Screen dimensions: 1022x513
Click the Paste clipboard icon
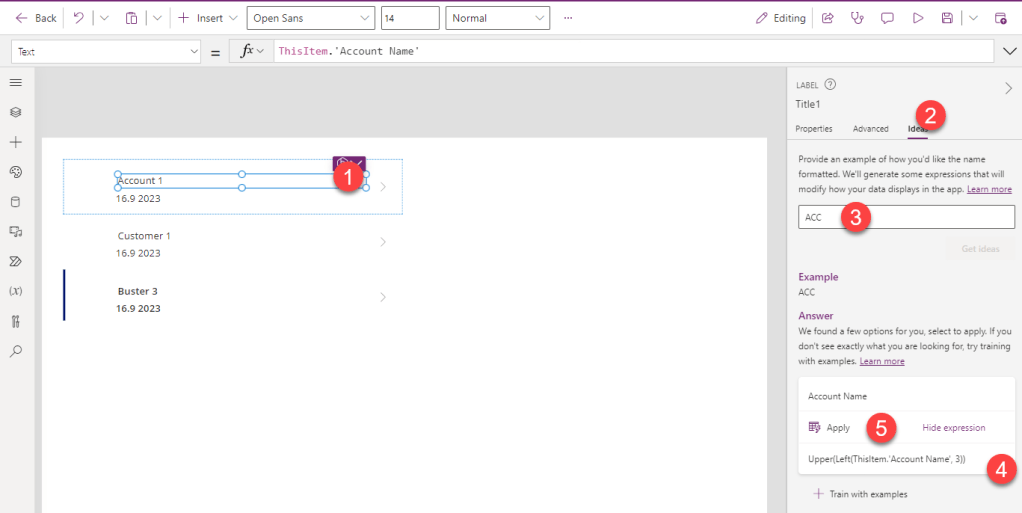[131, 18]
